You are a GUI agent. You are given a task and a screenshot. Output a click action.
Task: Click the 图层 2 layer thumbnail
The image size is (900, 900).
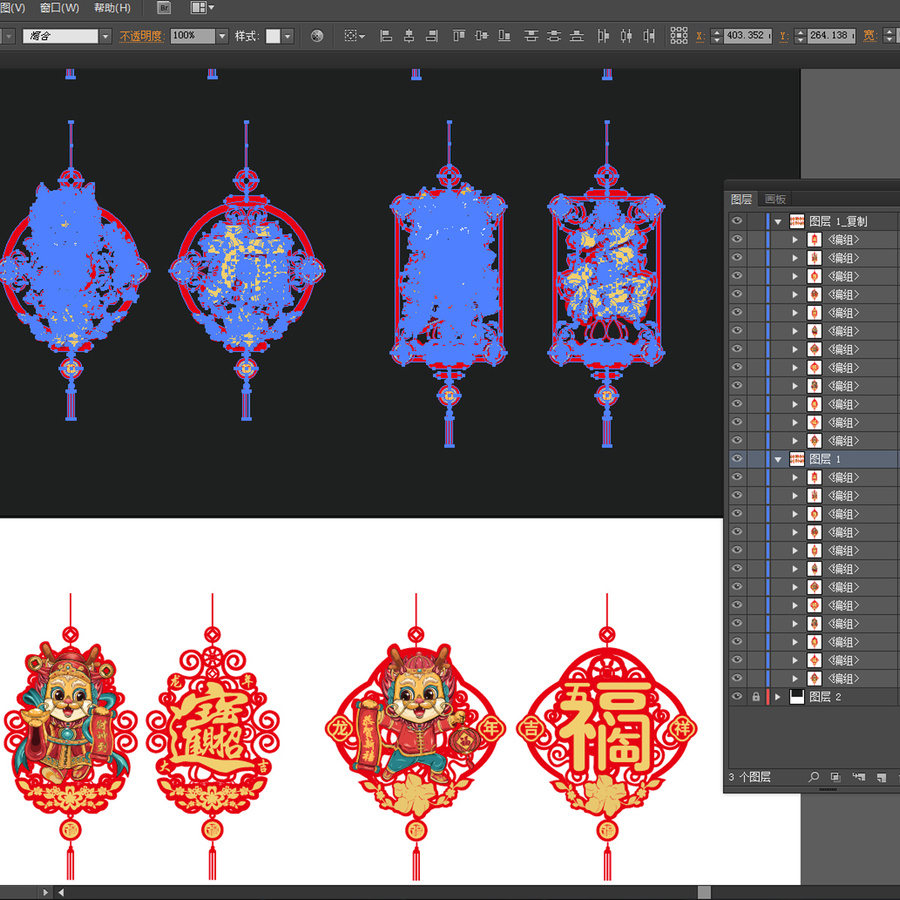797,697
